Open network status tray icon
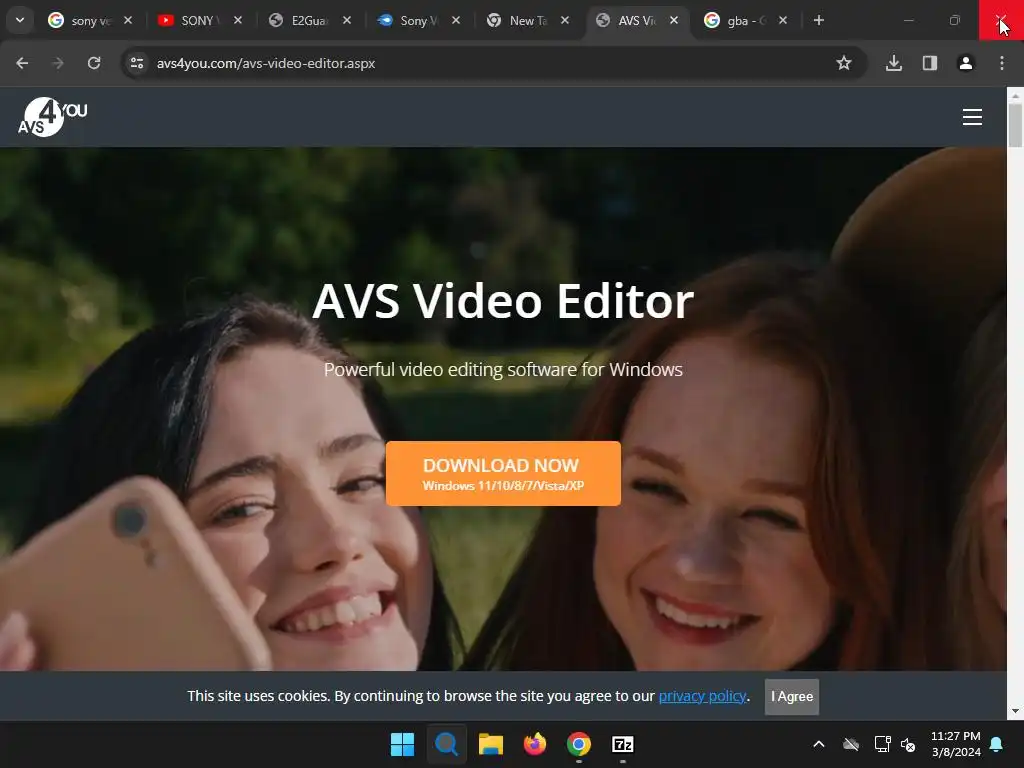The height and width of the screenshot is (768, 1024). click(x=882, y=744)
